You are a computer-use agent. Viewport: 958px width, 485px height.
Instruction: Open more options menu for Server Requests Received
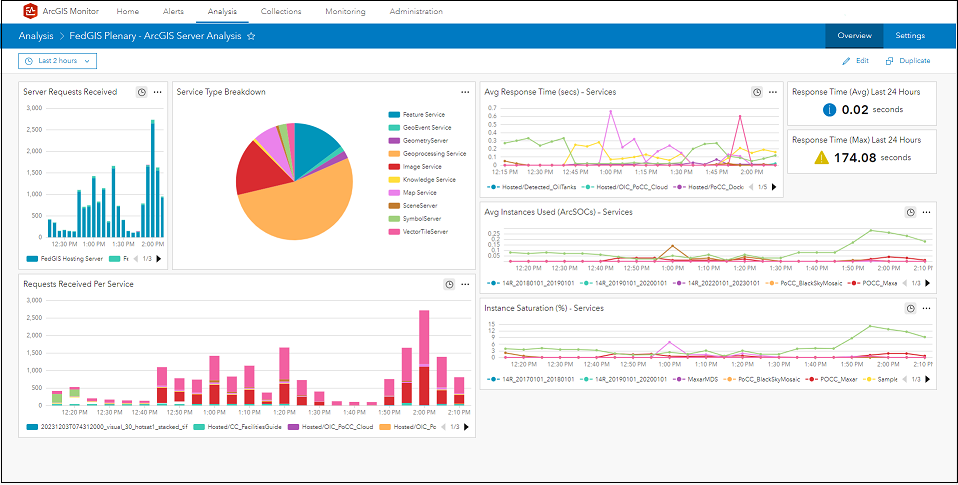click(x=158, y=92)
